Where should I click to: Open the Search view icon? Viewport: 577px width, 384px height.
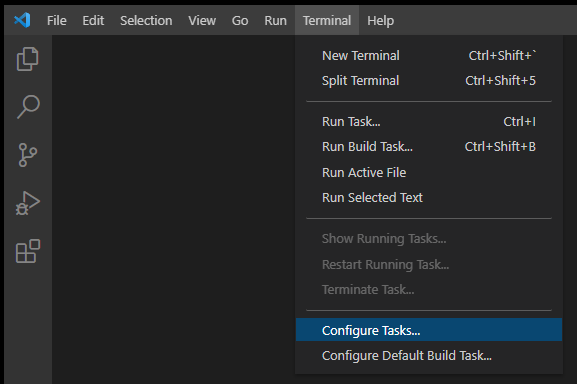point(28,107)
